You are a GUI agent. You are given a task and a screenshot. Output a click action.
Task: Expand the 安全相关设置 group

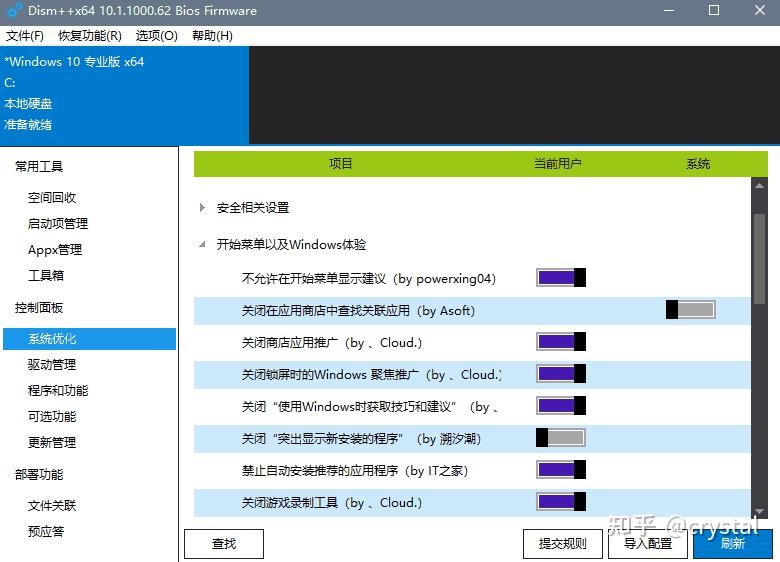[x=202, y=207]
